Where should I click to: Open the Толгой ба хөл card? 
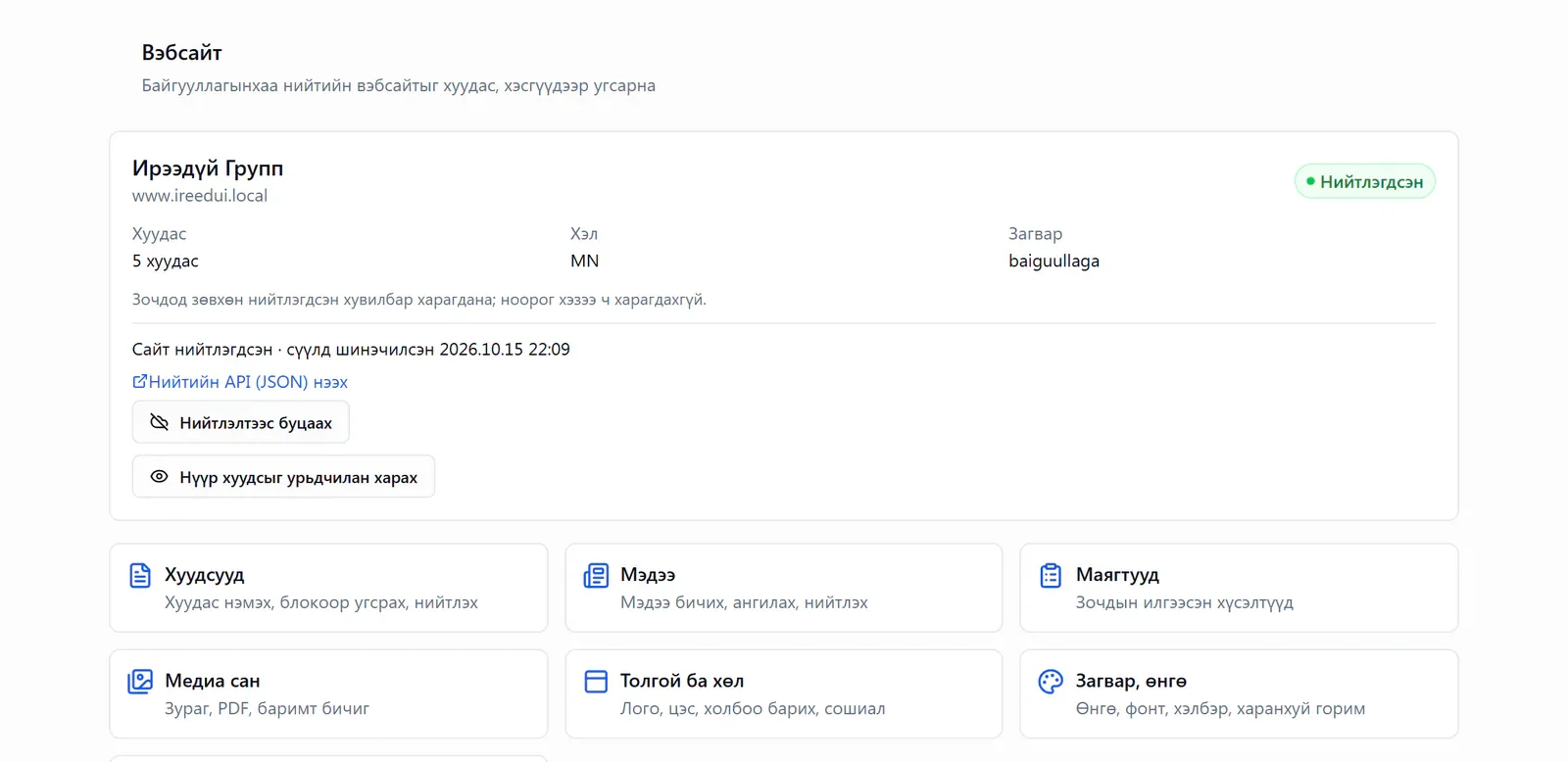point(784,693)
